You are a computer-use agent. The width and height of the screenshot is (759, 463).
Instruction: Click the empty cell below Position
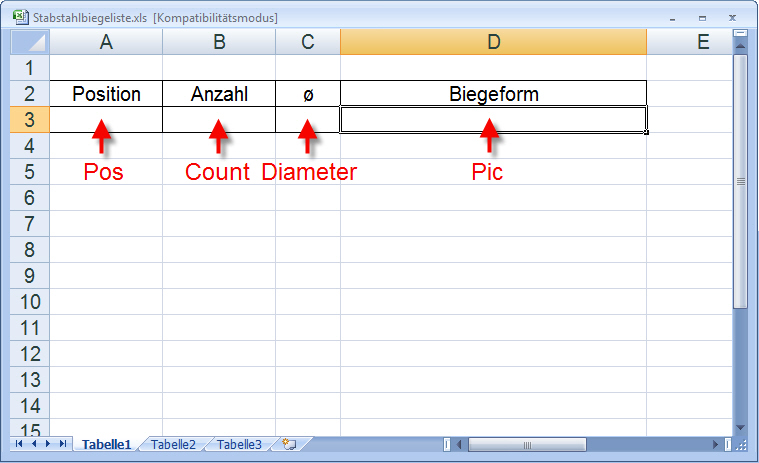(106, 120)
